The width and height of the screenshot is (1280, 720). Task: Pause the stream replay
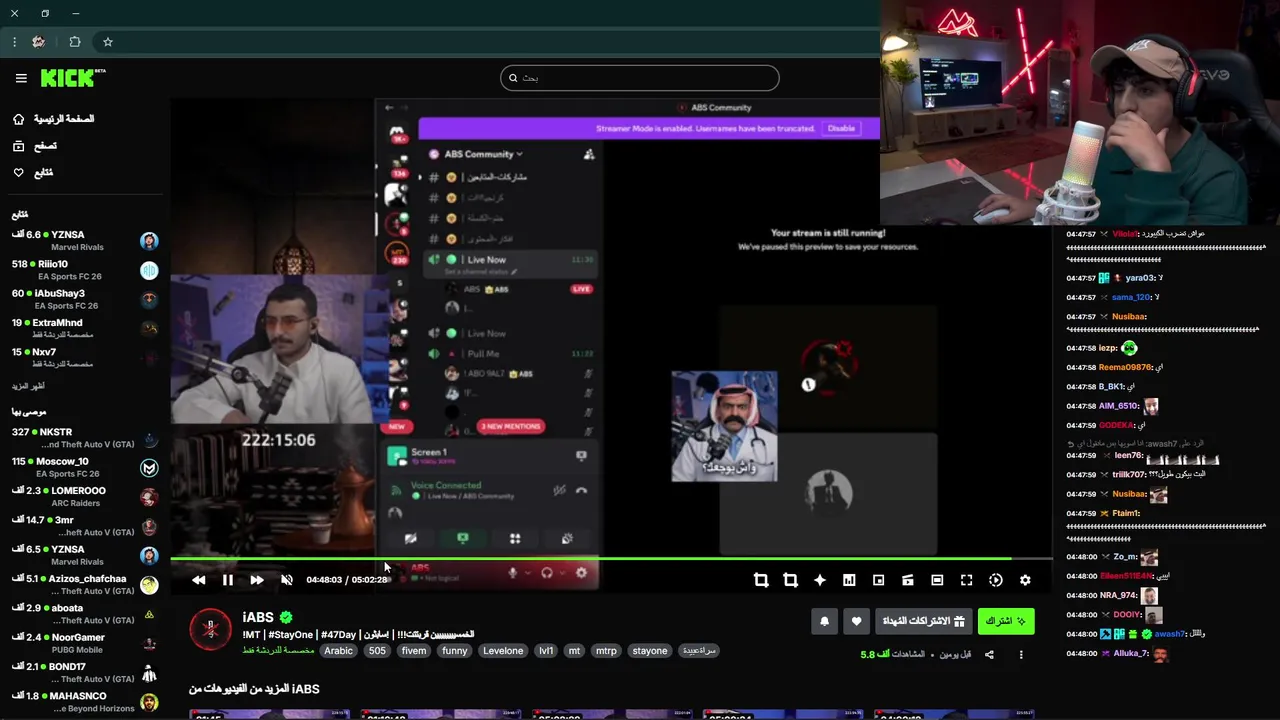click(228, 580)
